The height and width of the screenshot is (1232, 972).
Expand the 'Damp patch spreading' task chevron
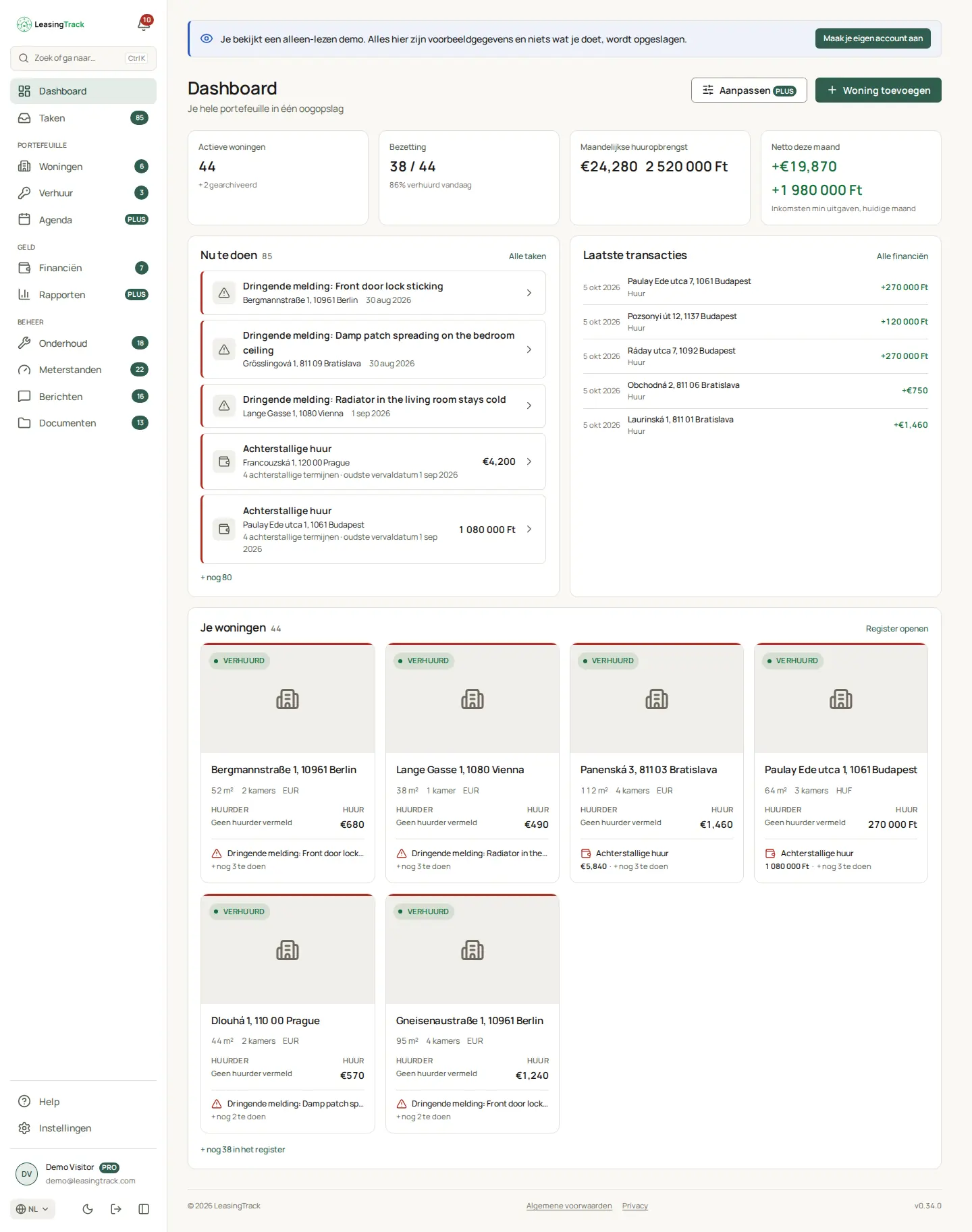pos(529,349)
